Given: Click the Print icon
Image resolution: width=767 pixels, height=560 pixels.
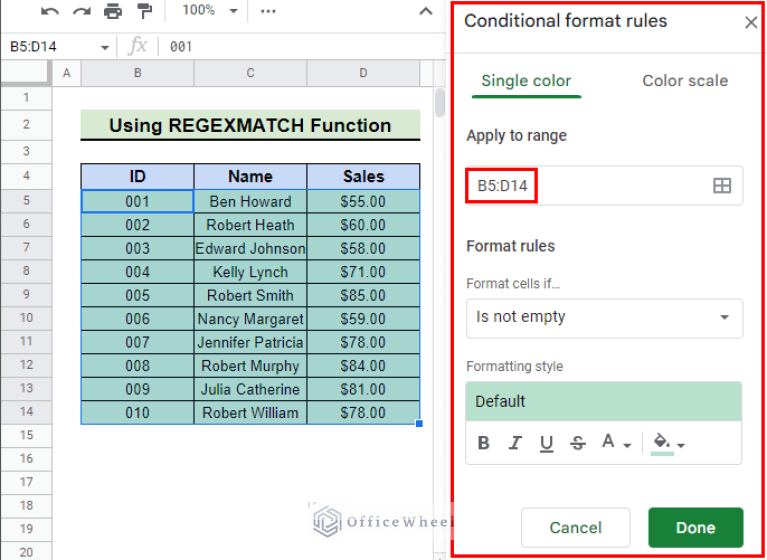Looking at the screenshot, I should coord(113,11).
